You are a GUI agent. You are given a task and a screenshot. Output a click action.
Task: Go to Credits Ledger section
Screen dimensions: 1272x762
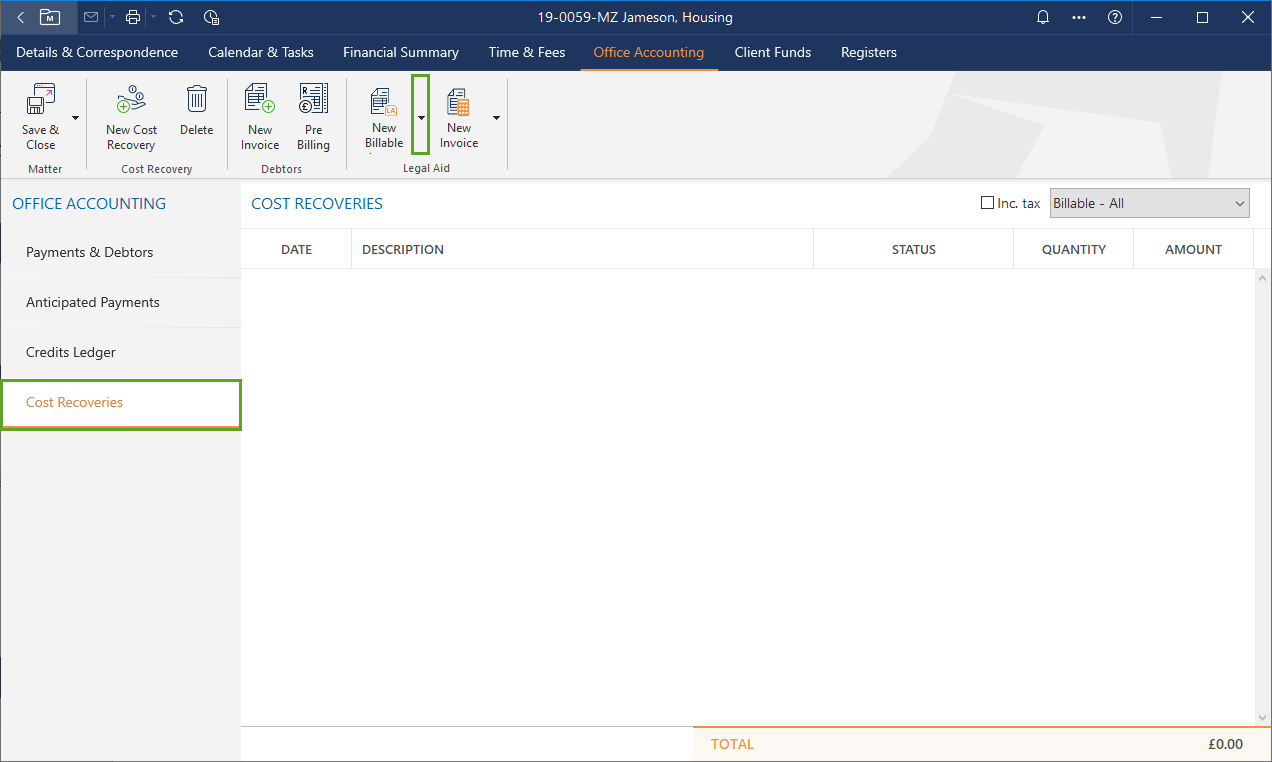point(71,352)
